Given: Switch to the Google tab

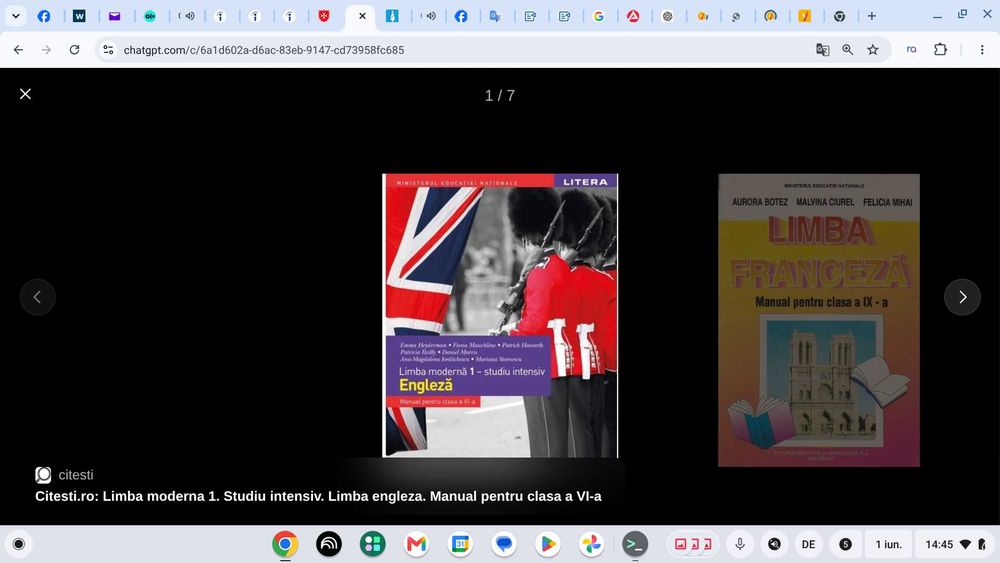Looking at the screenshot, I should 598,16.
